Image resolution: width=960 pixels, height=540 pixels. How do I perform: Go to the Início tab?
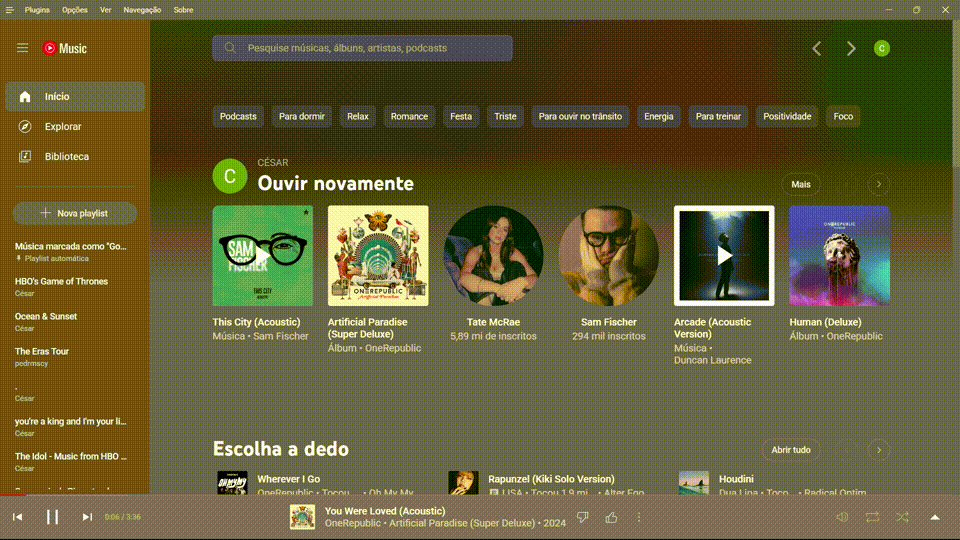[75, 97]
